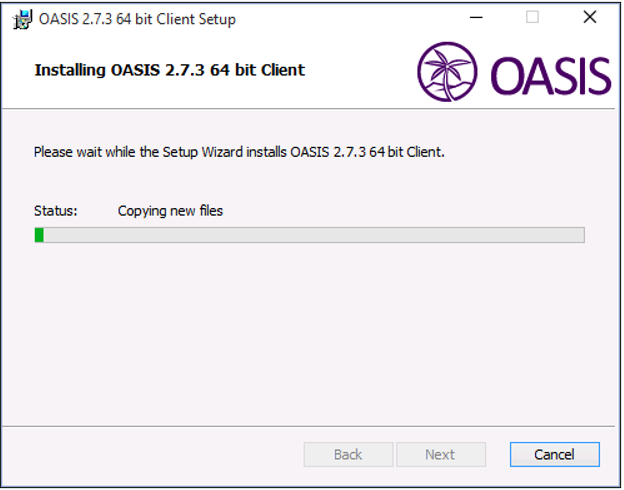Click the 'Please wait while the Setup Wizard' message

click(239, 152)
